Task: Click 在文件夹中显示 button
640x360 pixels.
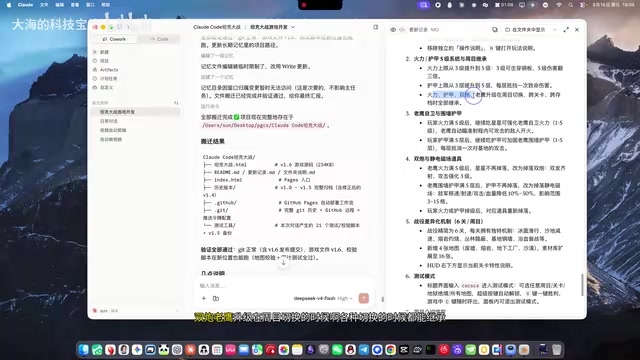Action: click(526, 30)
